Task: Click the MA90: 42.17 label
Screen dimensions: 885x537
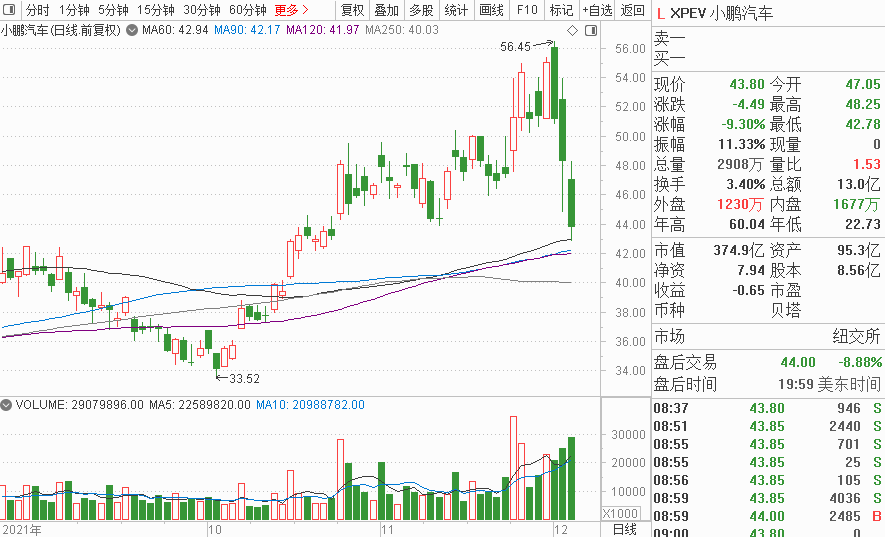Action: 247,29
